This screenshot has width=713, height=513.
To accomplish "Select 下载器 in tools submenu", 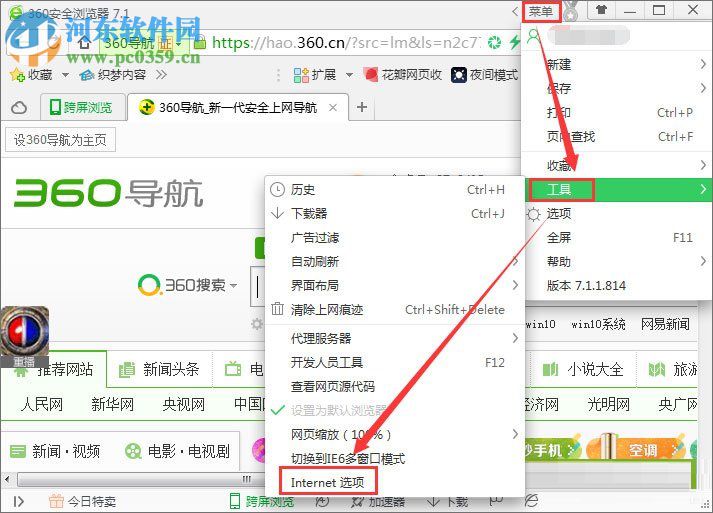I will 393,213.
